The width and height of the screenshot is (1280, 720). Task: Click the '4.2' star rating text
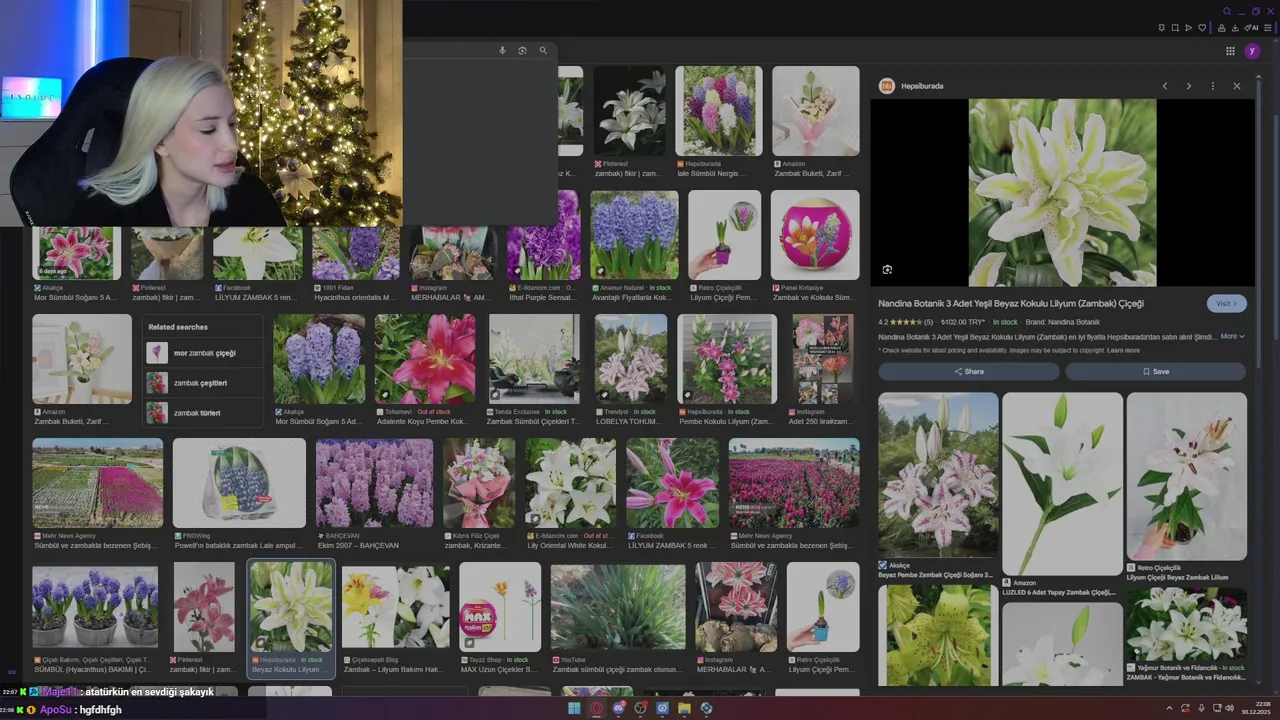pyautogui.click(x=883, y=322)
